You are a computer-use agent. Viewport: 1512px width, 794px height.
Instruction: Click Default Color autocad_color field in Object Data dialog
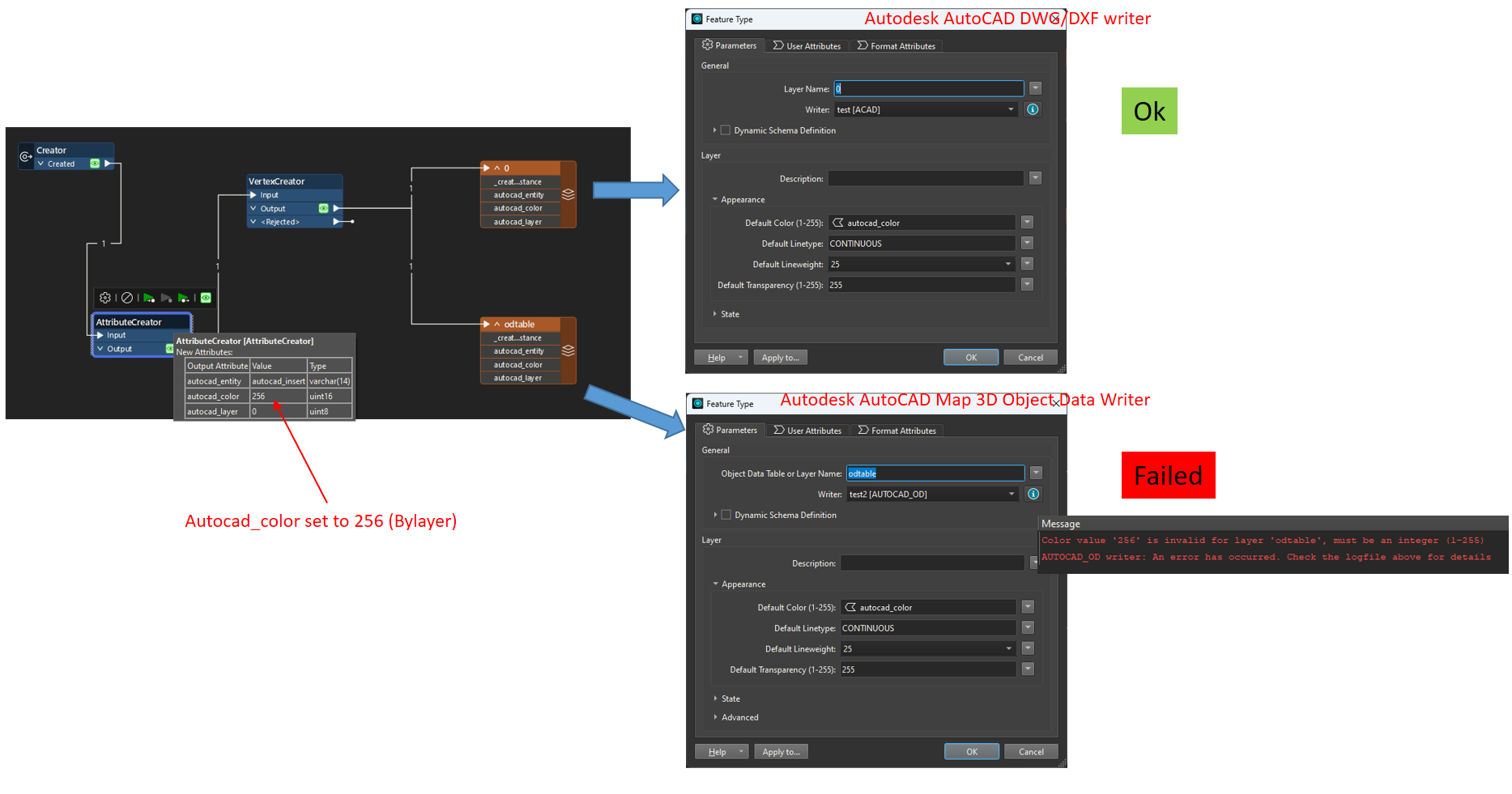[928, 607]
